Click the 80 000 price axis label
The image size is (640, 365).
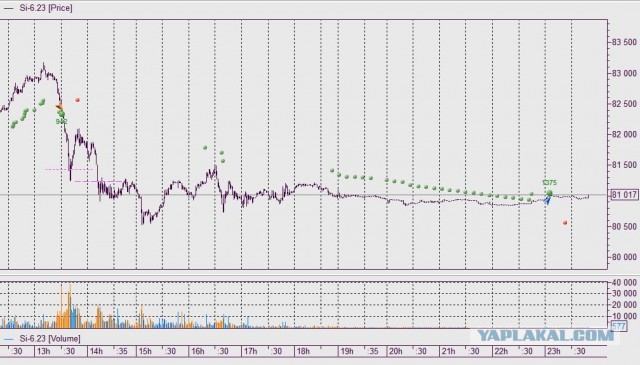coord(624,257)
